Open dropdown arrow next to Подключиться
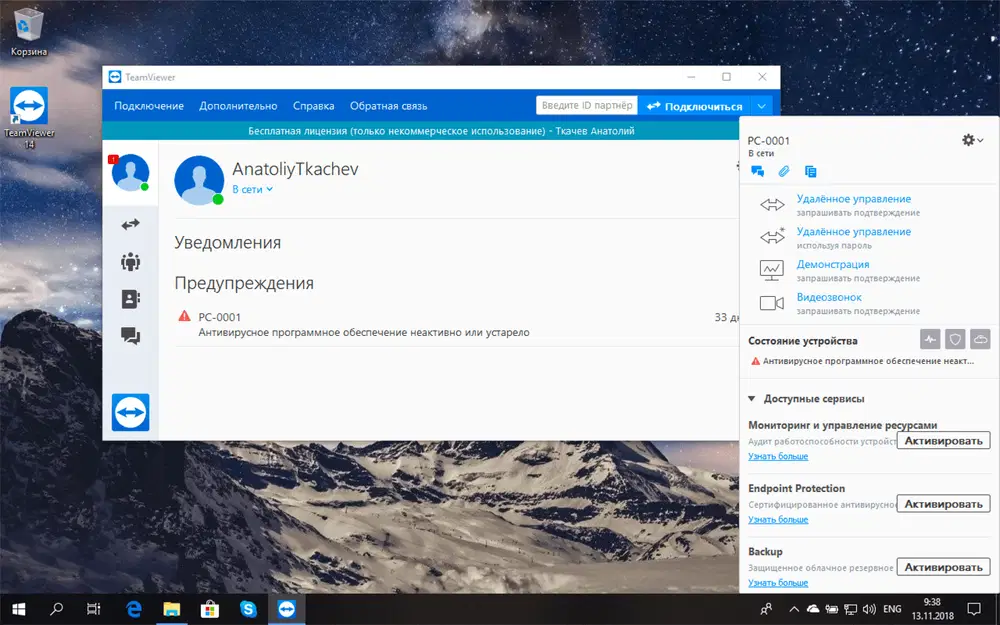1000x625 pixels. [761, 106]
